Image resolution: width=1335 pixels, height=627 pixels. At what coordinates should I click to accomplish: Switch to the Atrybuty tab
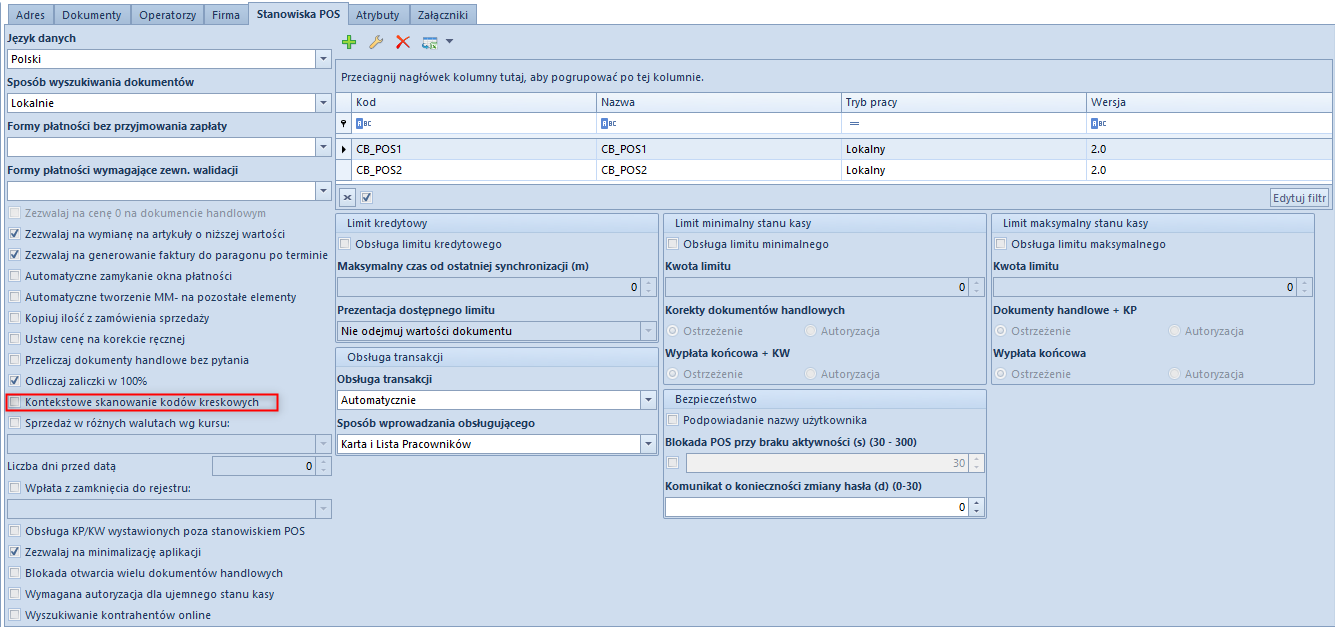(x=377, y=15)
